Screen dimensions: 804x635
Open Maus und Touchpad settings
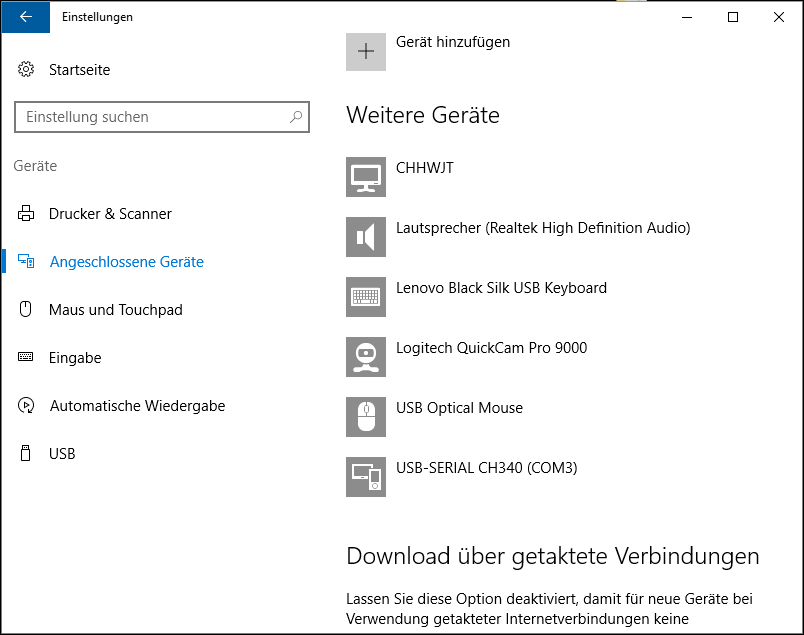116,310
